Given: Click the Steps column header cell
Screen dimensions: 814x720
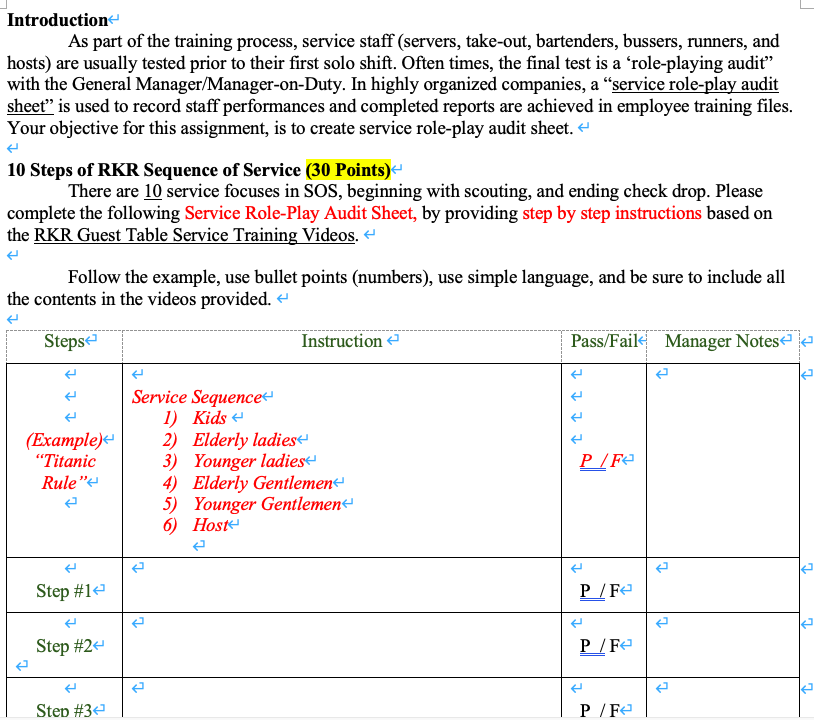Looking at the screenshot, I should tap(63, 341).
